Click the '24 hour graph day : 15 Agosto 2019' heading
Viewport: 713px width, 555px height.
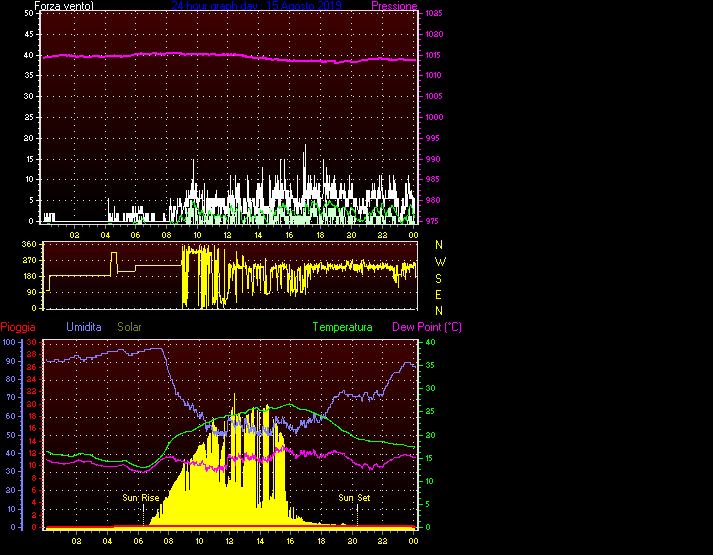coord(256,5)
